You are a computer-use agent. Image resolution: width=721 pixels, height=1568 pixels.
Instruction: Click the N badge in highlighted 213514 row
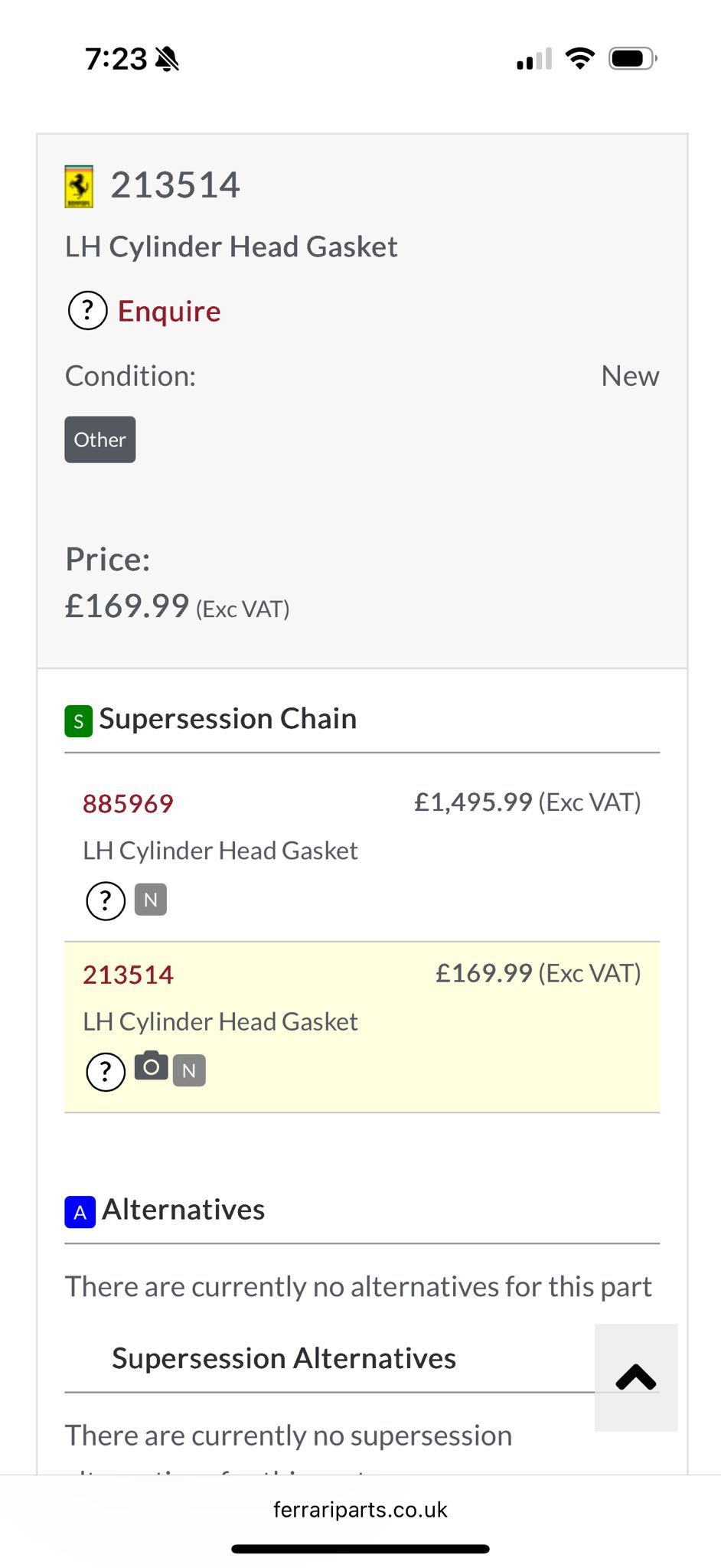point(189,1070)
